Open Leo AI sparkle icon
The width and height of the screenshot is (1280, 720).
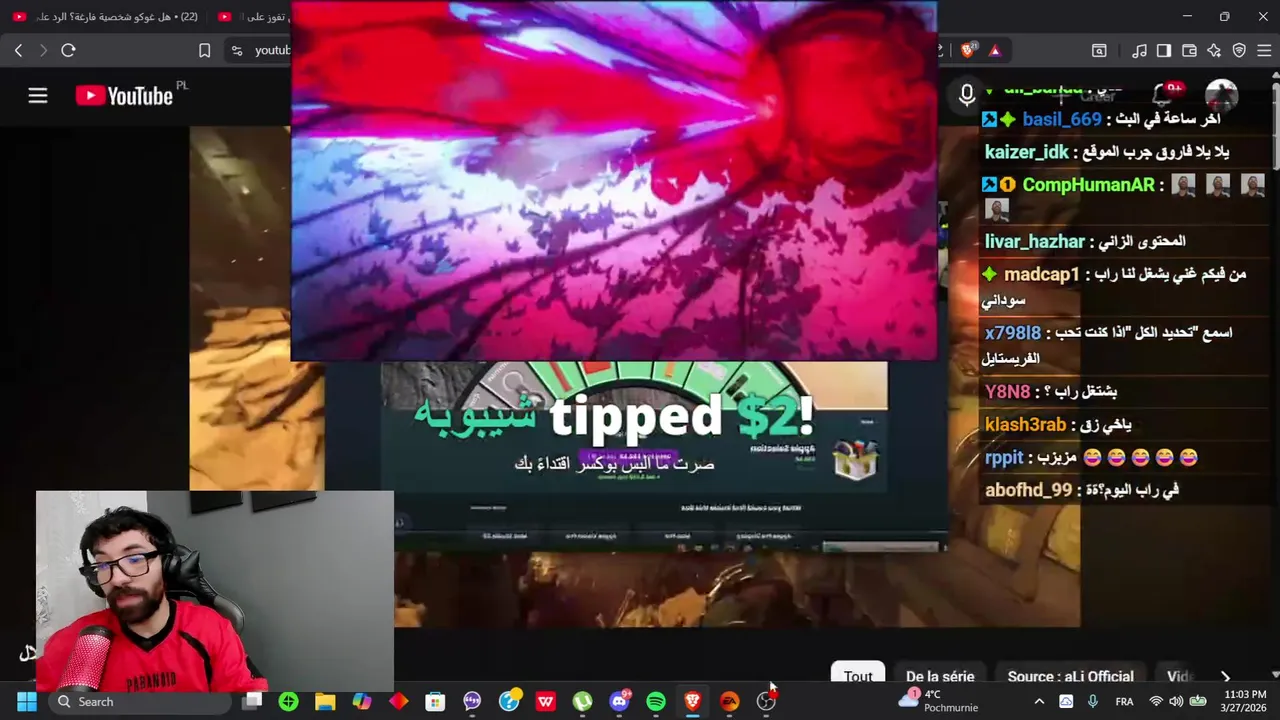point(1214,50)
